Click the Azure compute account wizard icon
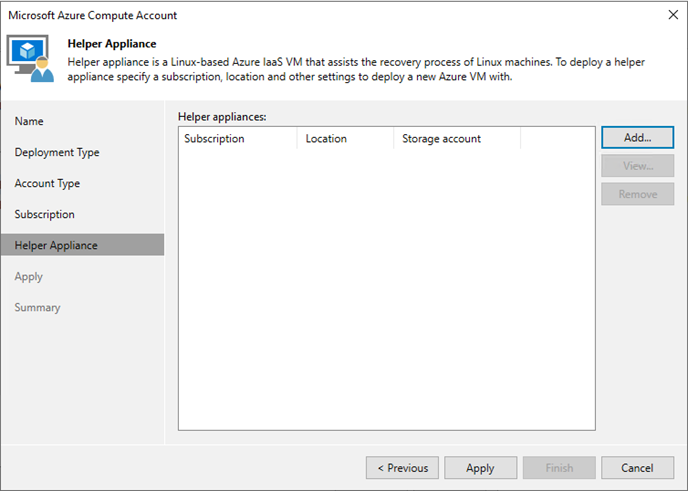 30,58
